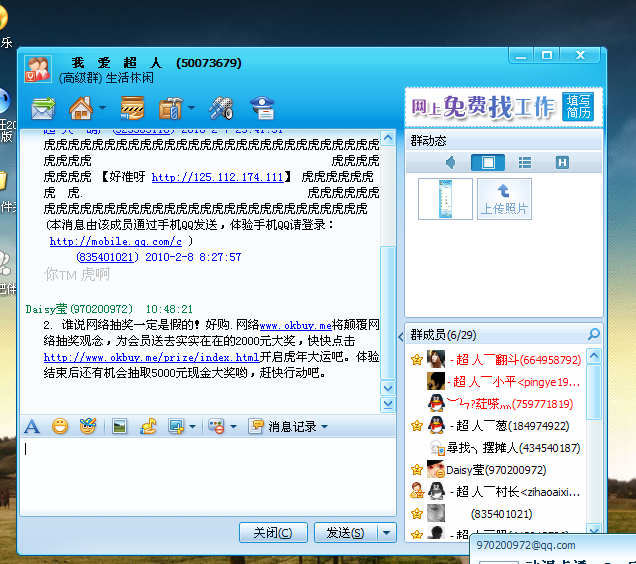This screenshot has height=564, width=636.
Task: Open the group home house icon
Action: point(81,108)
